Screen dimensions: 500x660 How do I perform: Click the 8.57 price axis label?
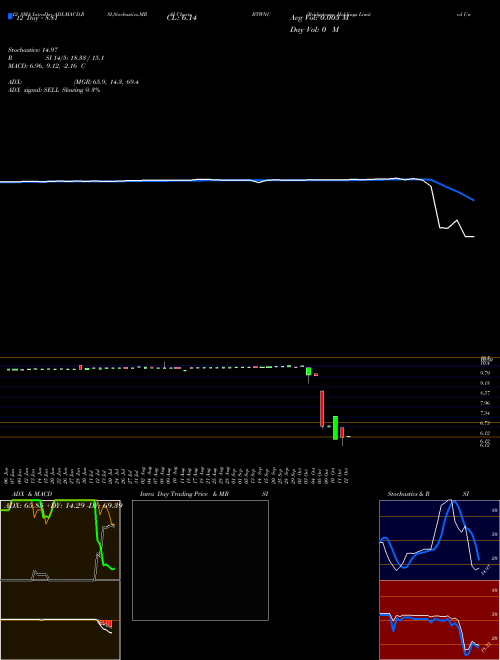tap(485, 393)
